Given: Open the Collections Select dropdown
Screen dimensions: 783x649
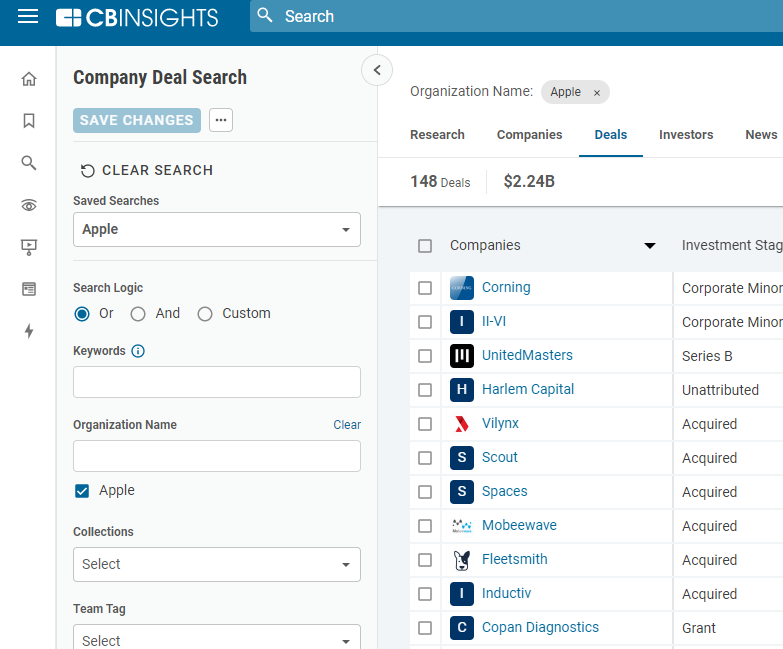Looking at the screenshot, I should click(217, 565).
